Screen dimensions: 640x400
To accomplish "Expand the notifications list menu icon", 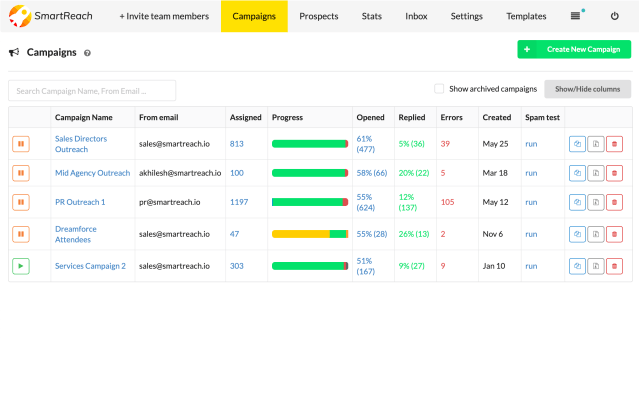I will click(x=575, y=16).
